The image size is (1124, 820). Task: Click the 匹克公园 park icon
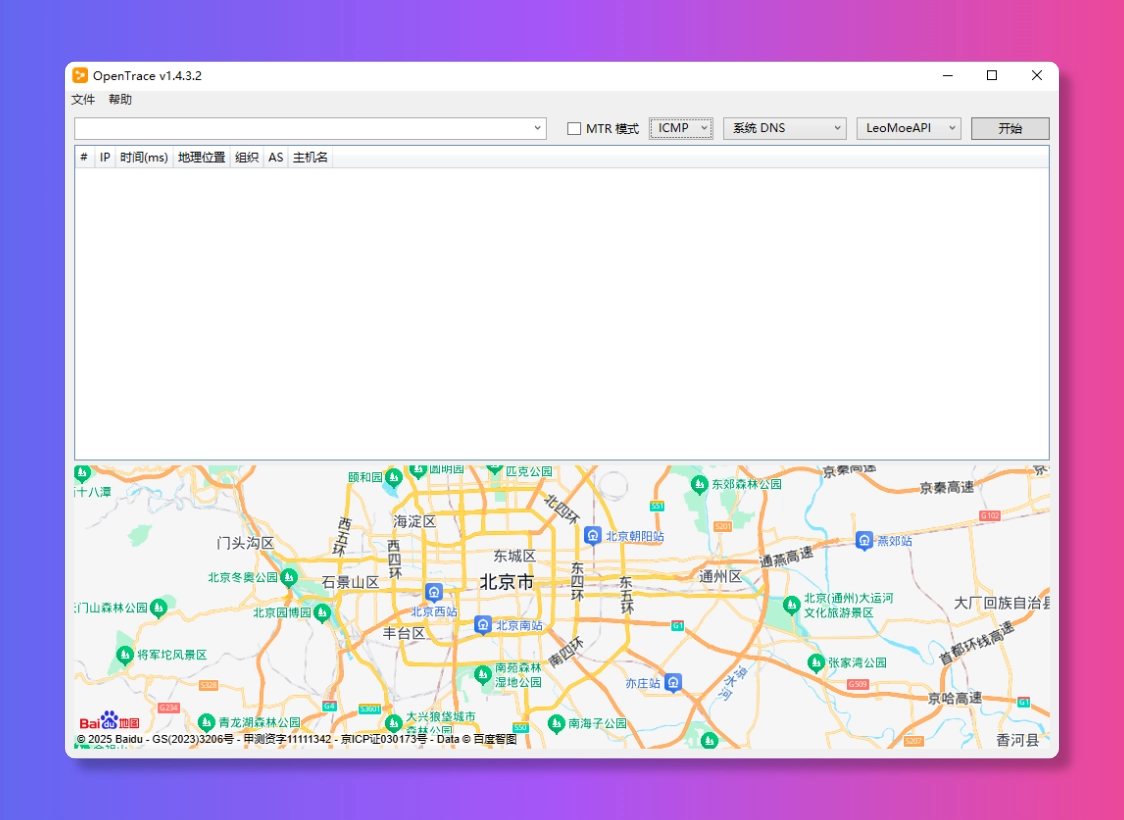[x=495, y=469]
